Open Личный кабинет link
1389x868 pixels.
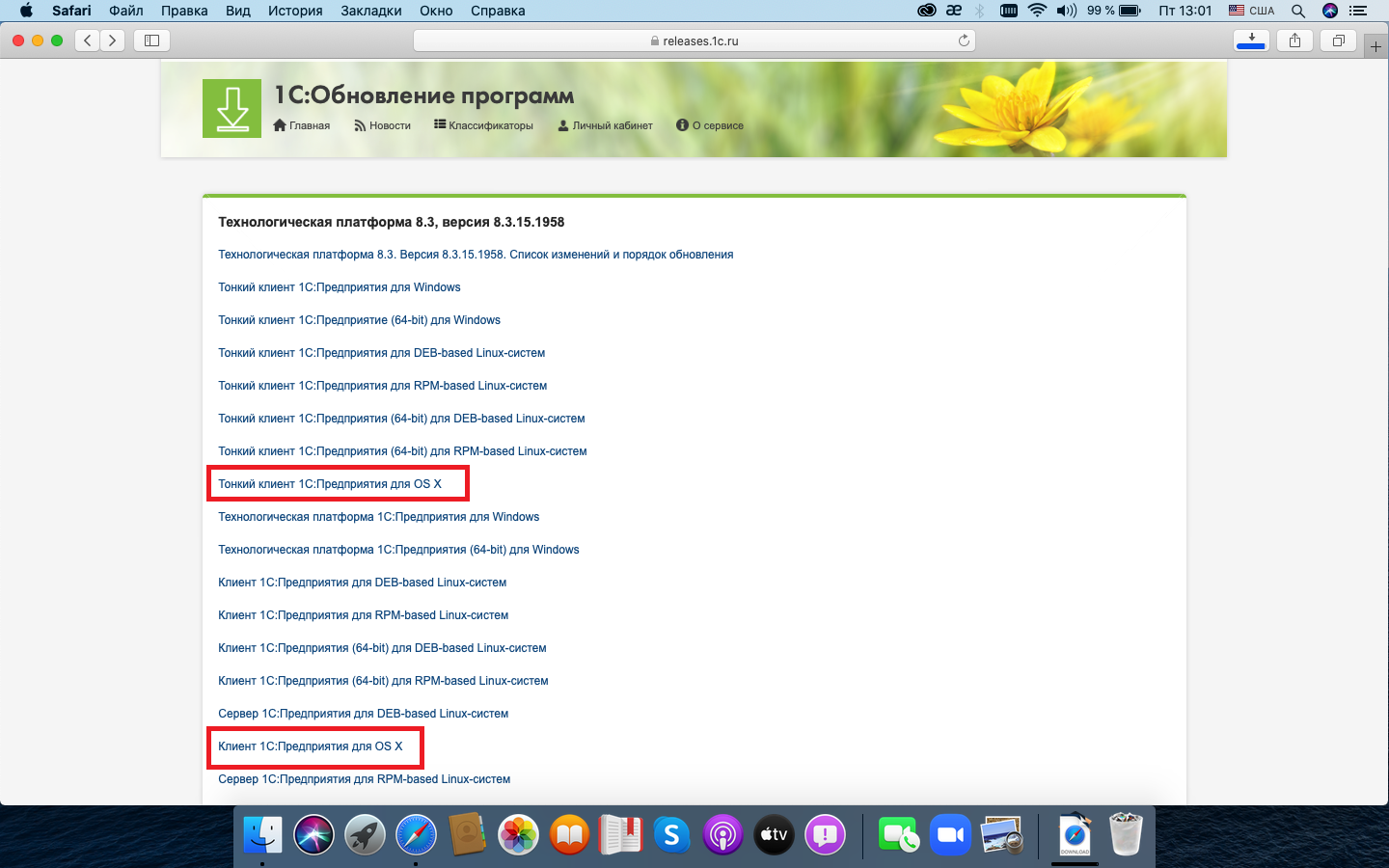click(x=606, y=125)
